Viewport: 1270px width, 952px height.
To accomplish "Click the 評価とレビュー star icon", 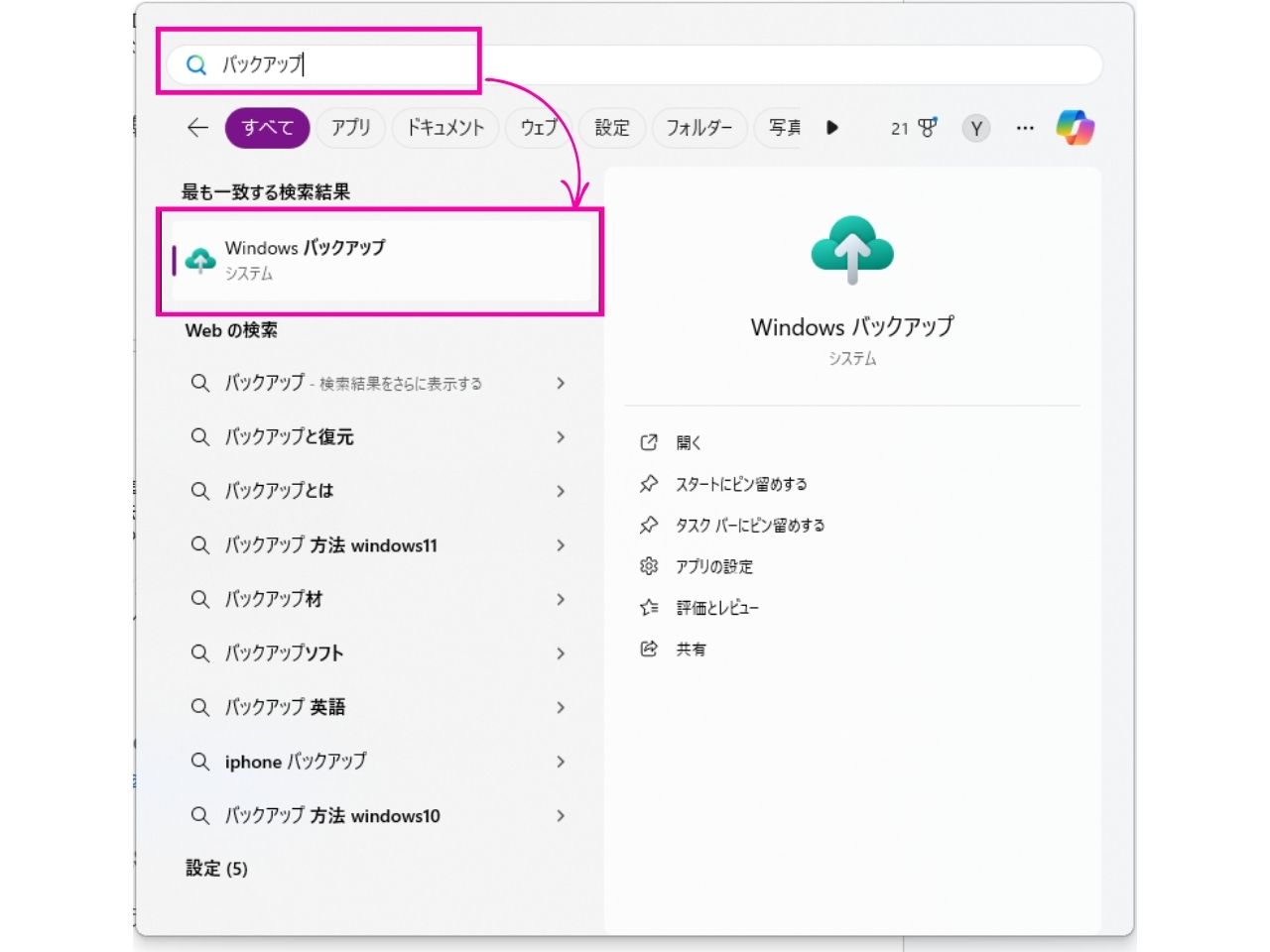I will click(x=650, y=607).
